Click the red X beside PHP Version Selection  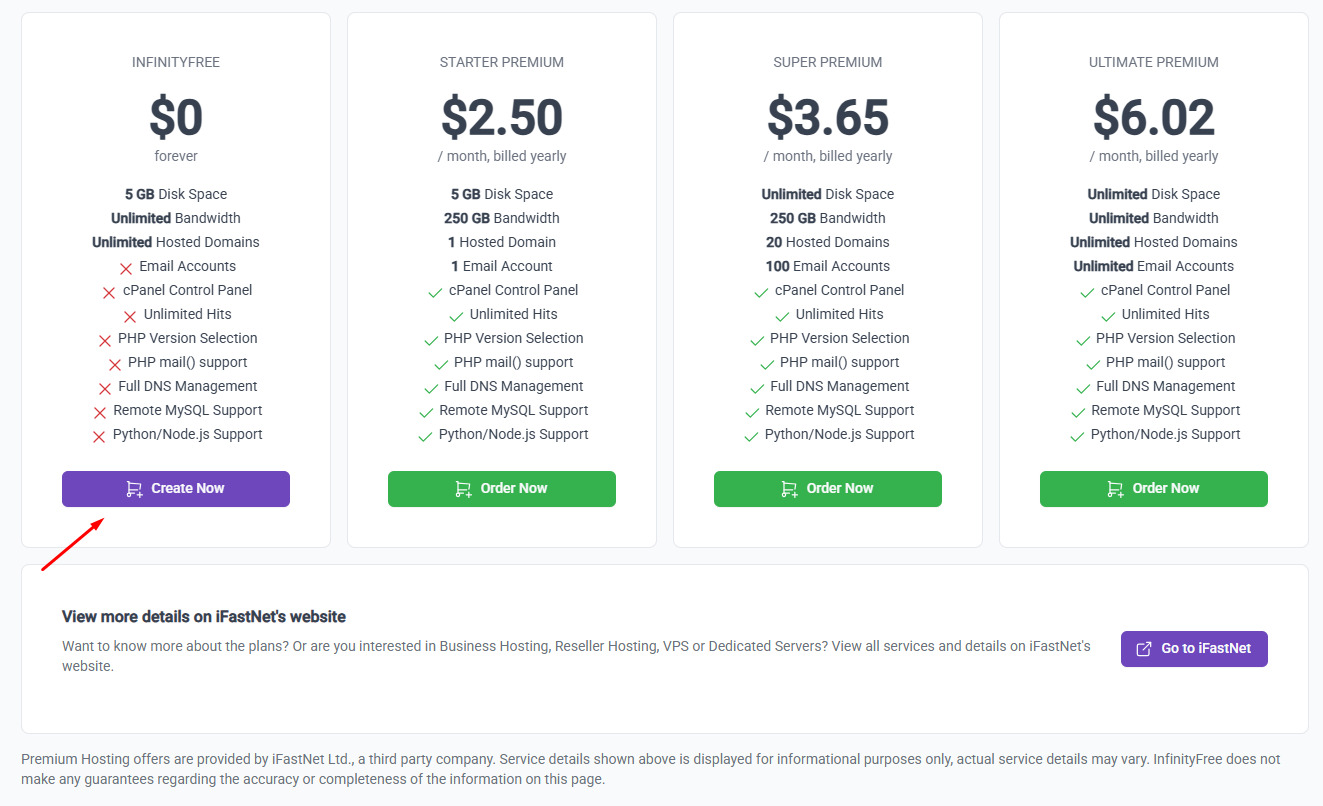coord(105,340)
